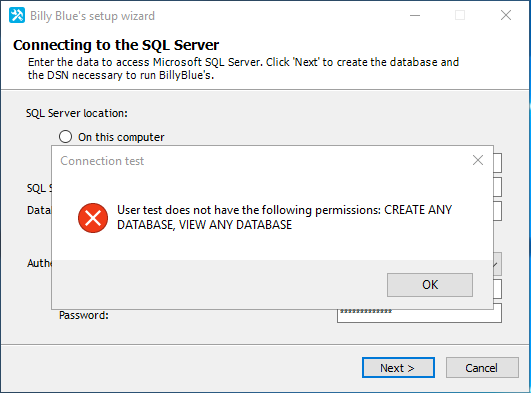Screen dimensions: 531x393
Task: Click the 'SQL Server location:' label
Action: point(77,113)
